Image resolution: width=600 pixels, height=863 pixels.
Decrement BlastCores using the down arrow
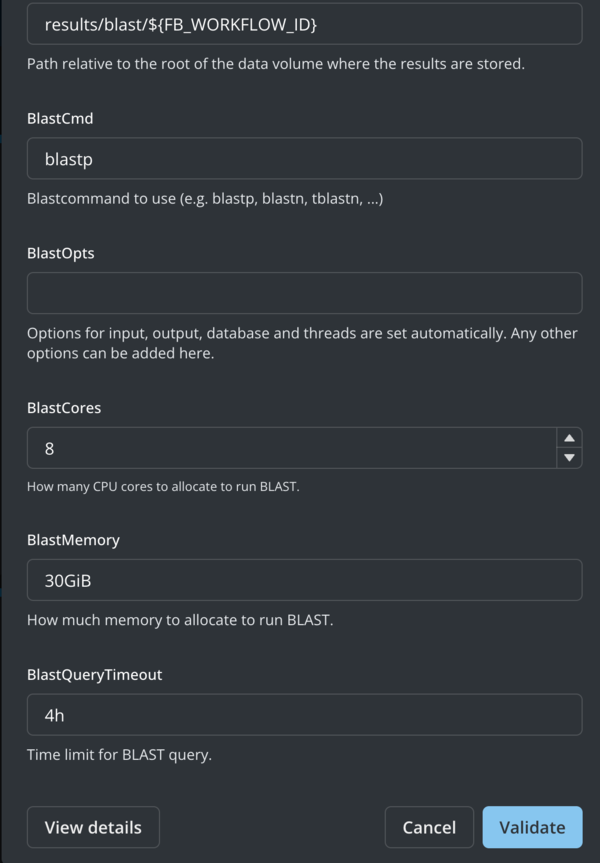568,458
